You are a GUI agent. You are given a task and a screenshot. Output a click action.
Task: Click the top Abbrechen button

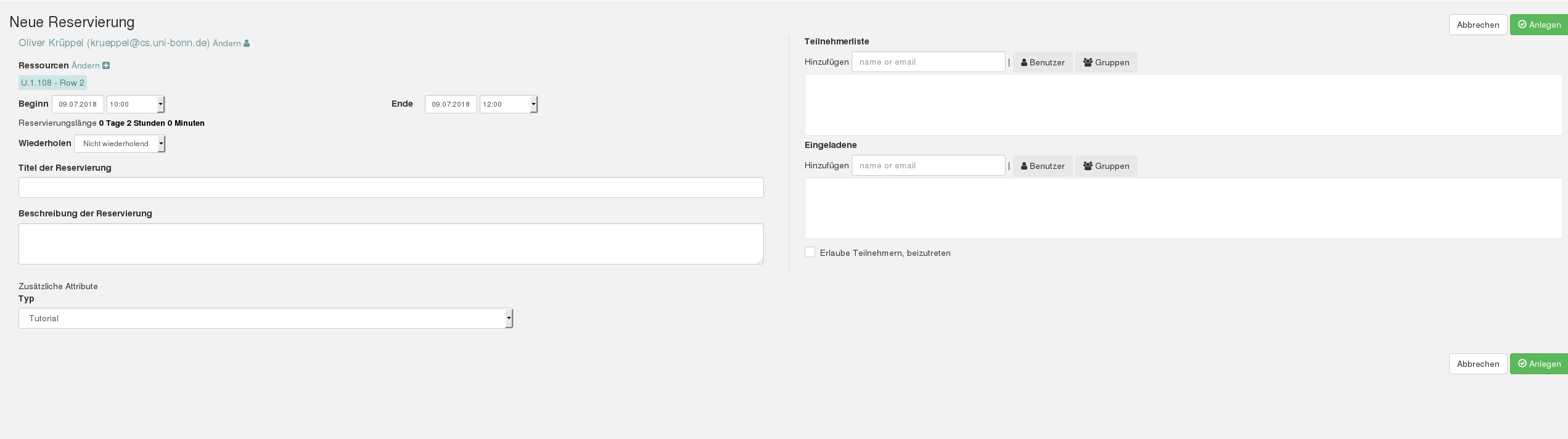(x=1477, y=25)
